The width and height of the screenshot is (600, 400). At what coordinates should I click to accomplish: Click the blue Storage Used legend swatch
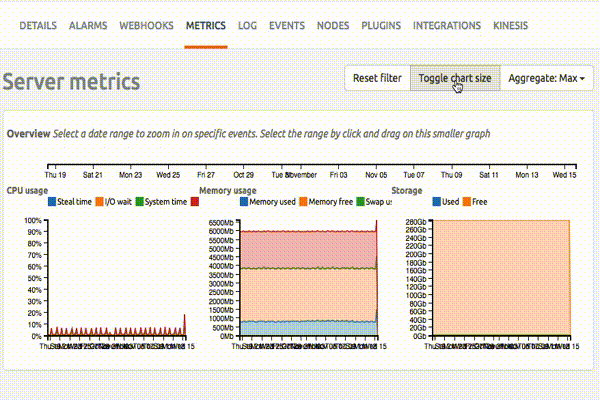point(436,201)
